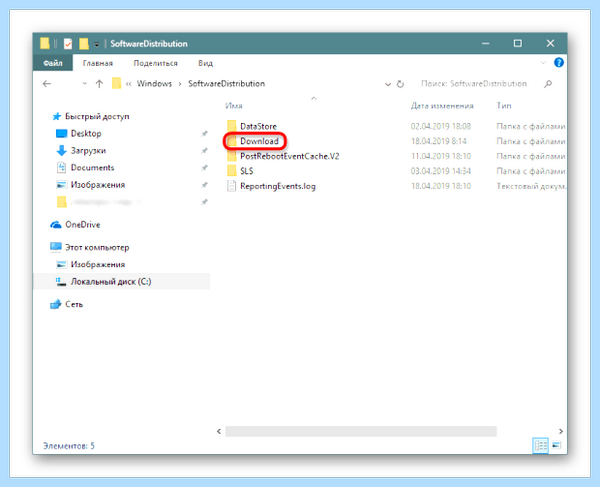Click the scroll right arrow
The width and height of the screenshot is (600, 487).
561,431
